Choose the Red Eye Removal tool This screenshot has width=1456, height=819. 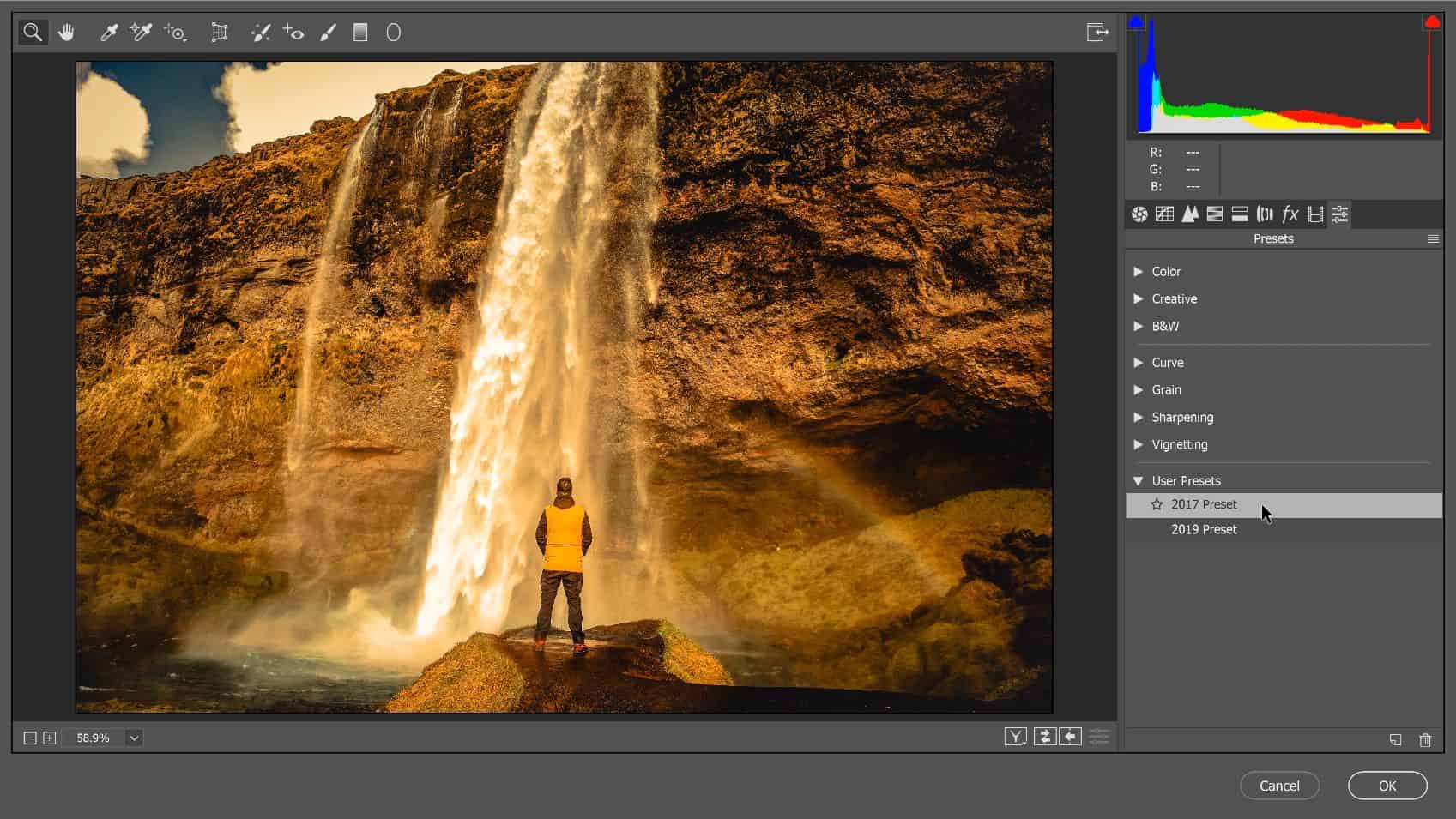[x=293, y=33]
